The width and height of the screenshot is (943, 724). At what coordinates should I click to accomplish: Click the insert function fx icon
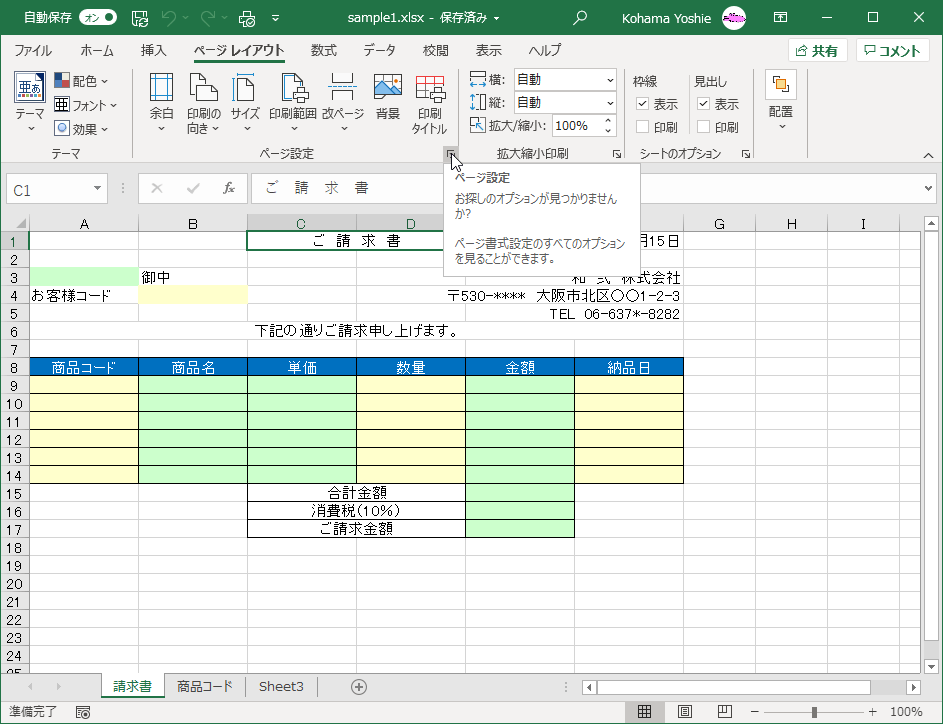click(229, 188)
